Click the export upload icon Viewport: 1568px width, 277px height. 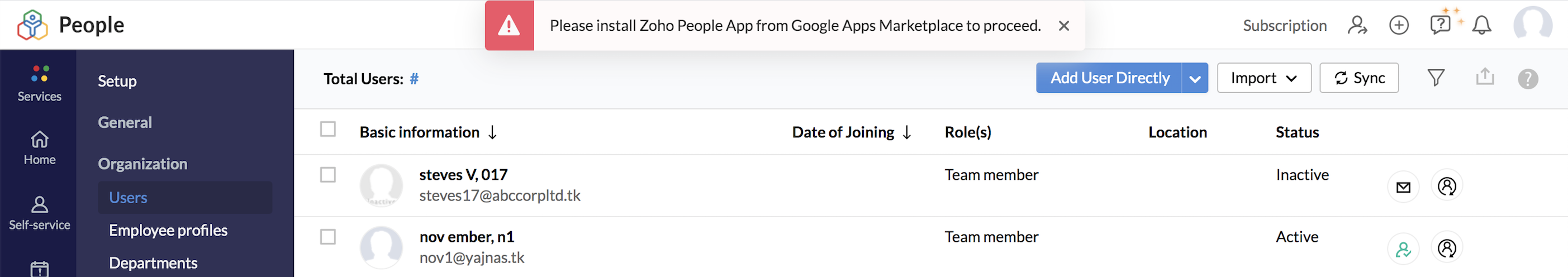(1485, 77)
